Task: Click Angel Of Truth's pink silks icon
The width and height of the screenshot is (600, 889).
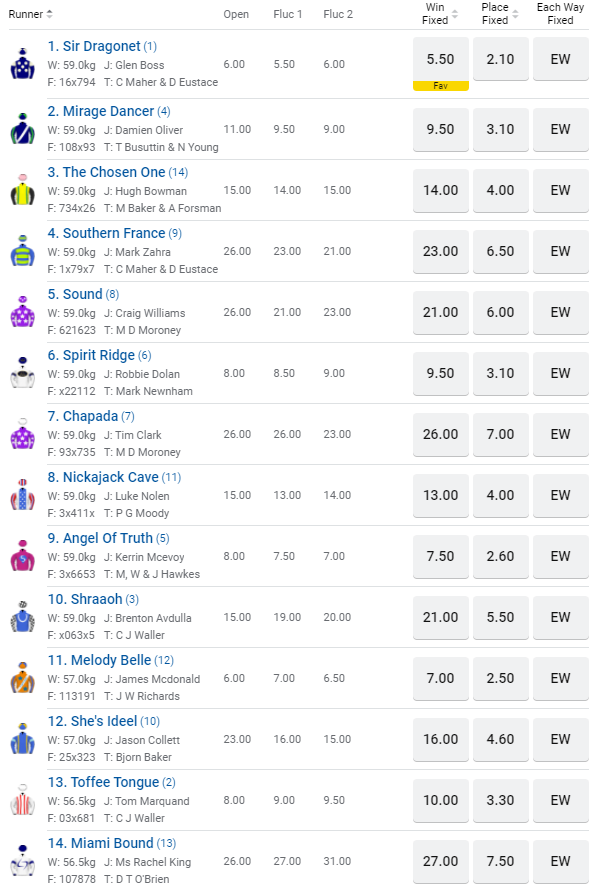Action: coord(22,556)
